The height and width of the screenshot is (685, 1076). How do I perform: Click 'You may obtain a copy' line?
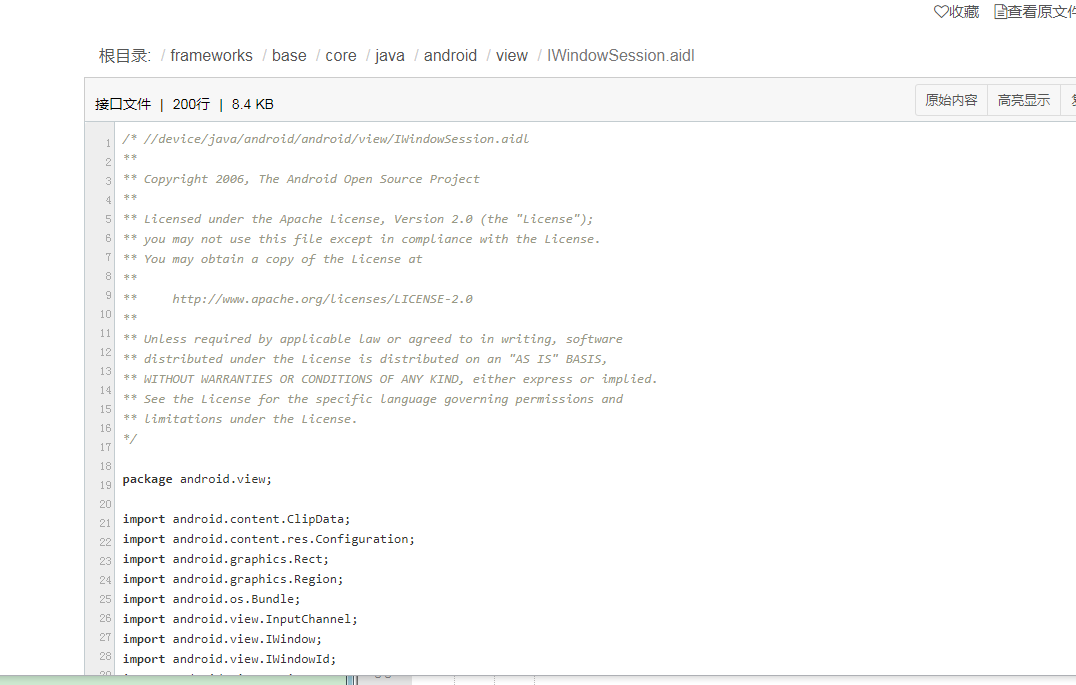[x=272, y=259]
